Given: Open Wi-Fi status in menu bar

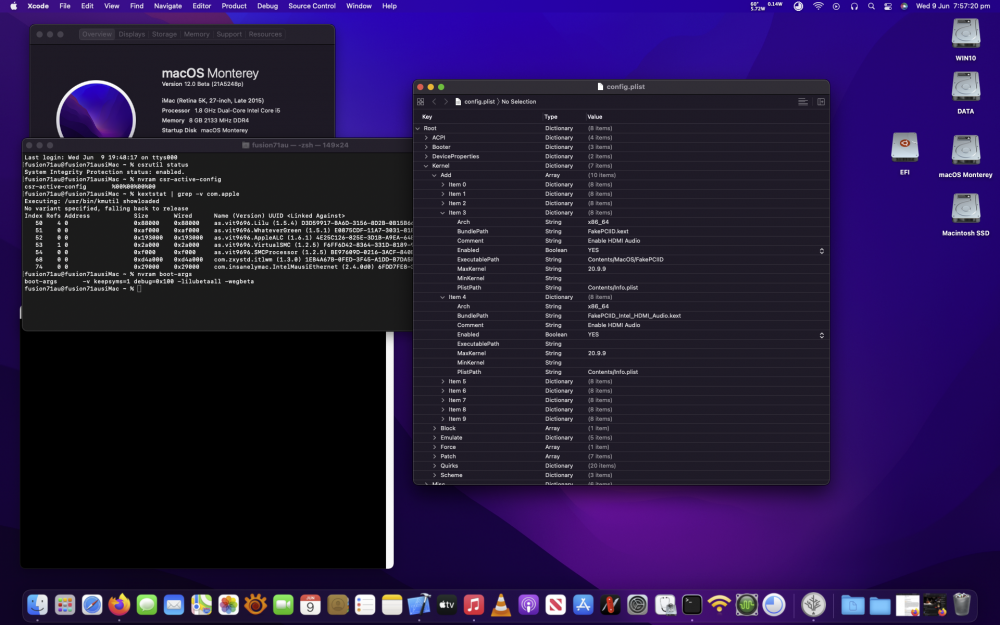Looking at the screenshot, I should point(818,6).
